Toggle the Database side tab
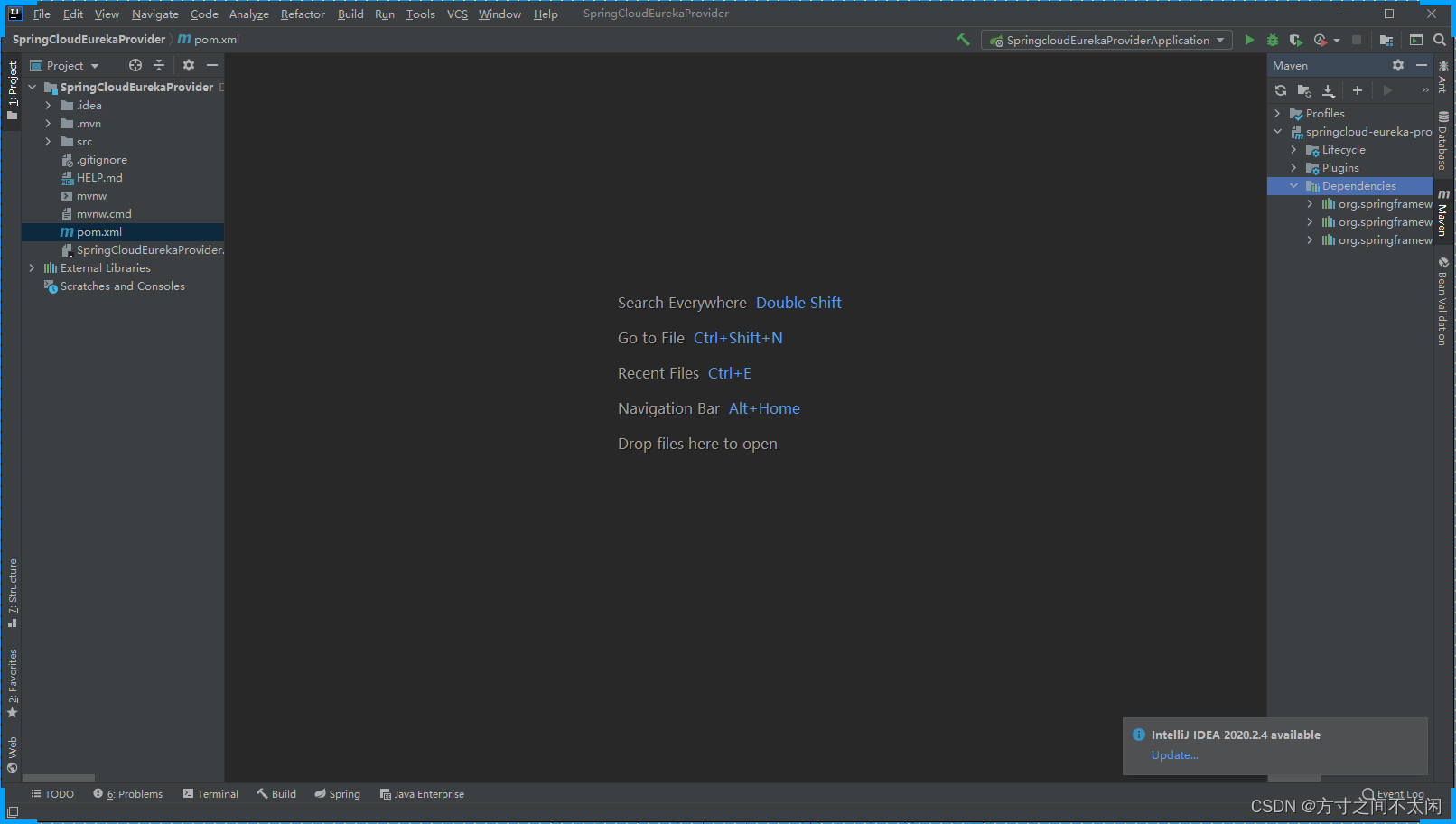Screen dimensions: 1456x824 1442,141
